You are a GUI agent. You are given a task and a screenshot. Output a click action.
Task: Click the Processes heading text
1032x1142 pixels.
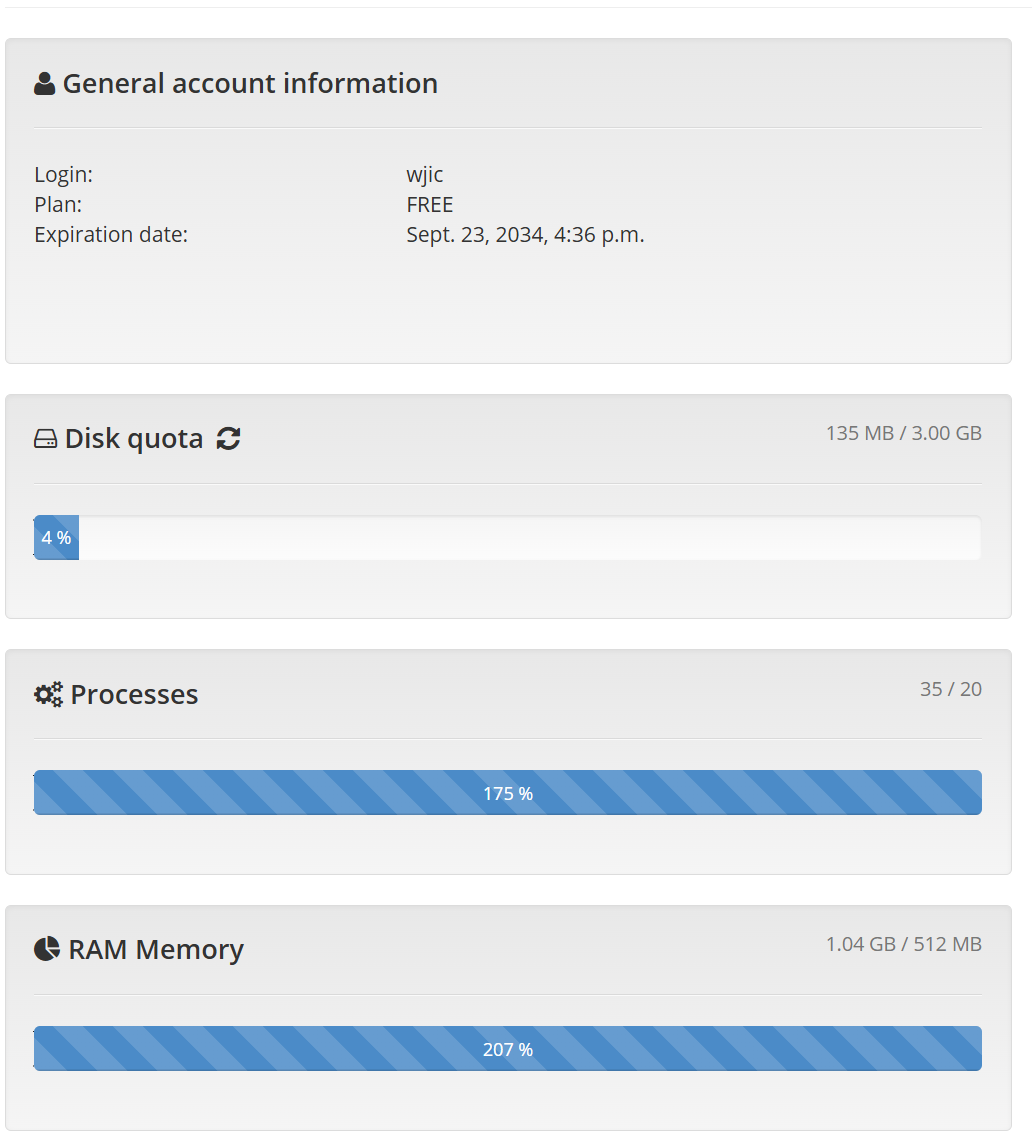click(134, 694)
